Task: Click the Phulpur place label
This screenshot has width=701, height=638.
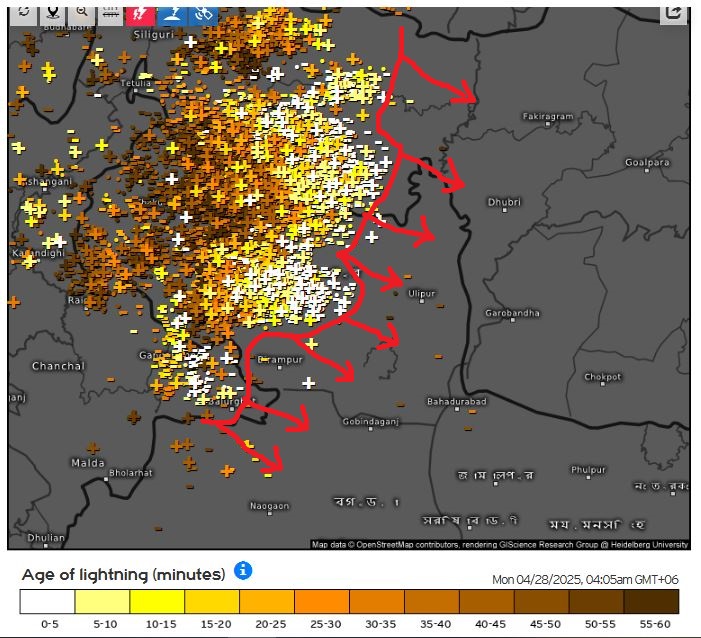Action: pyautogui.click(x=588, y=470)
